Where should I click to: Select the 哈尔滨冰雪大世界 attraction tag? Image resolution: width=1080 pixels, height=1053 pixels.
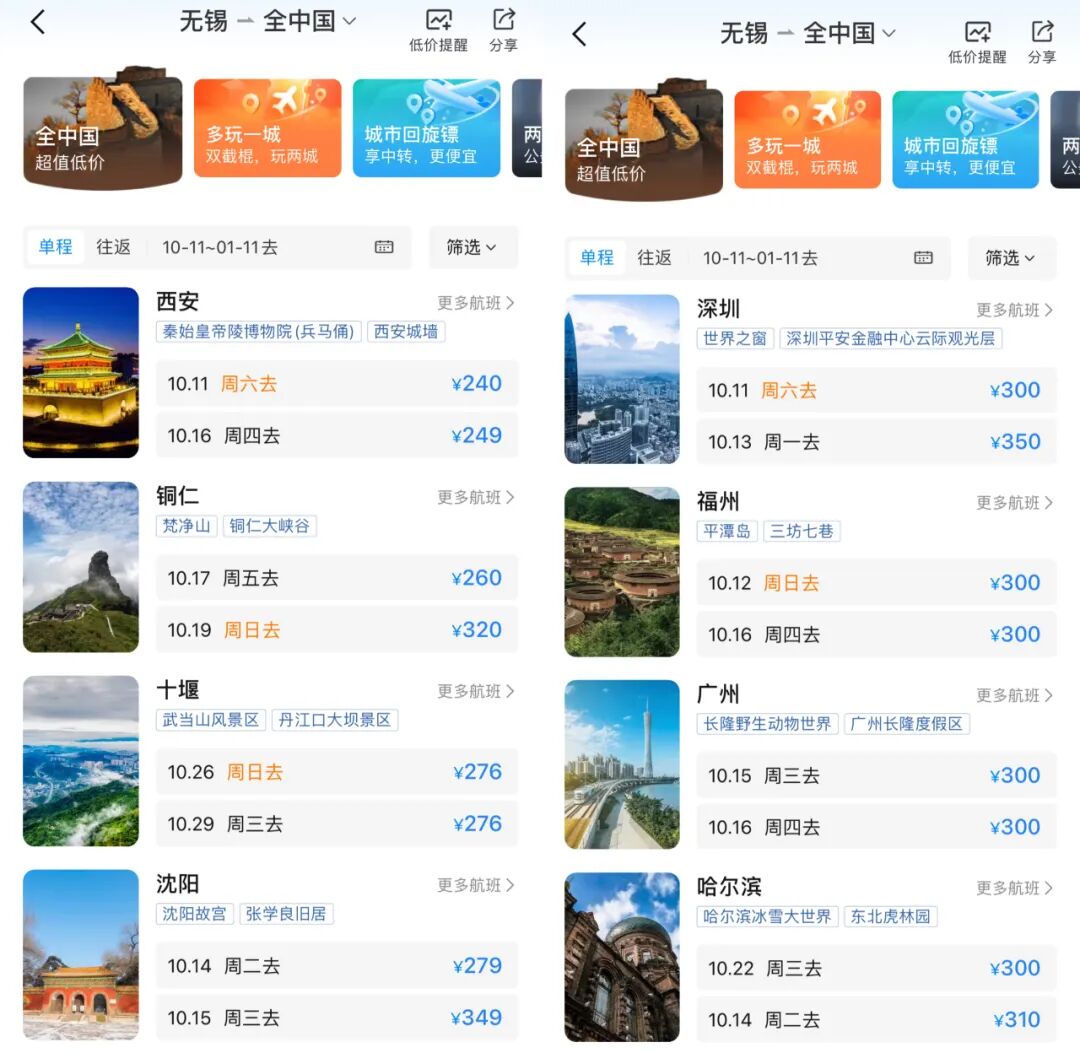(767, 916)
